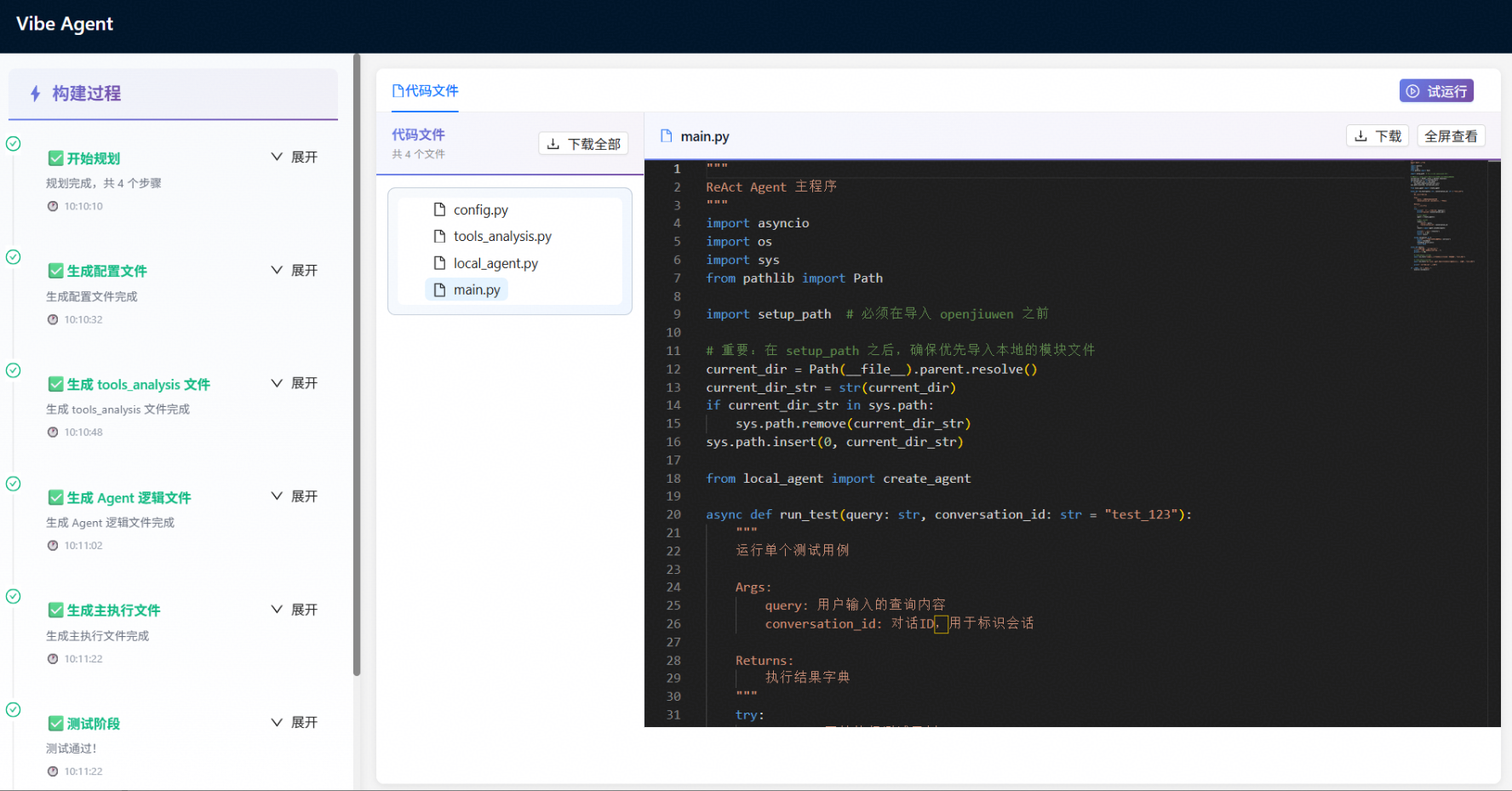Switch to the 代码文件 tab
Screen dimensions: 1512x791
click(x=425, y=91)
